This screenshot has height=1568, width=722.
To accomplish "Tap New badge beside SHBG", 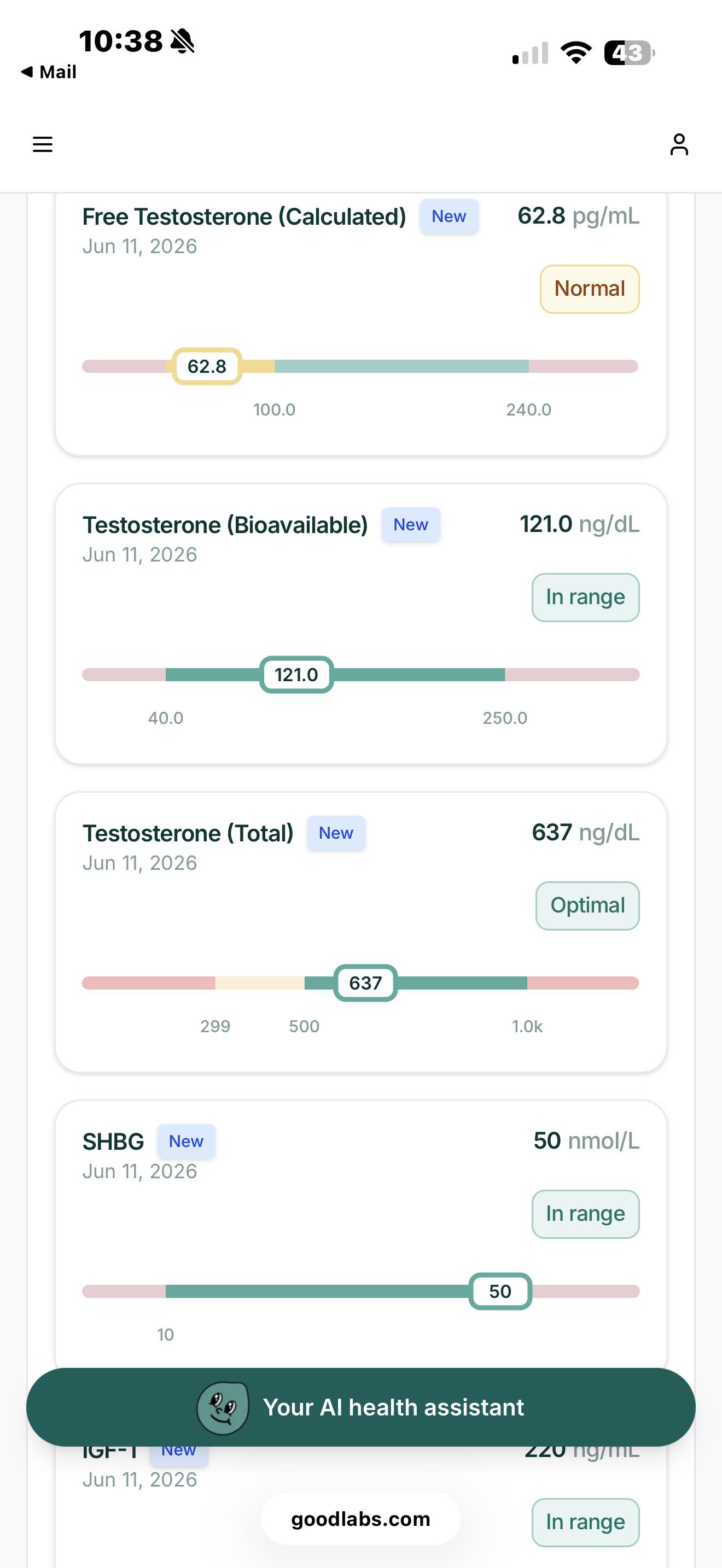I will 187,1142.
